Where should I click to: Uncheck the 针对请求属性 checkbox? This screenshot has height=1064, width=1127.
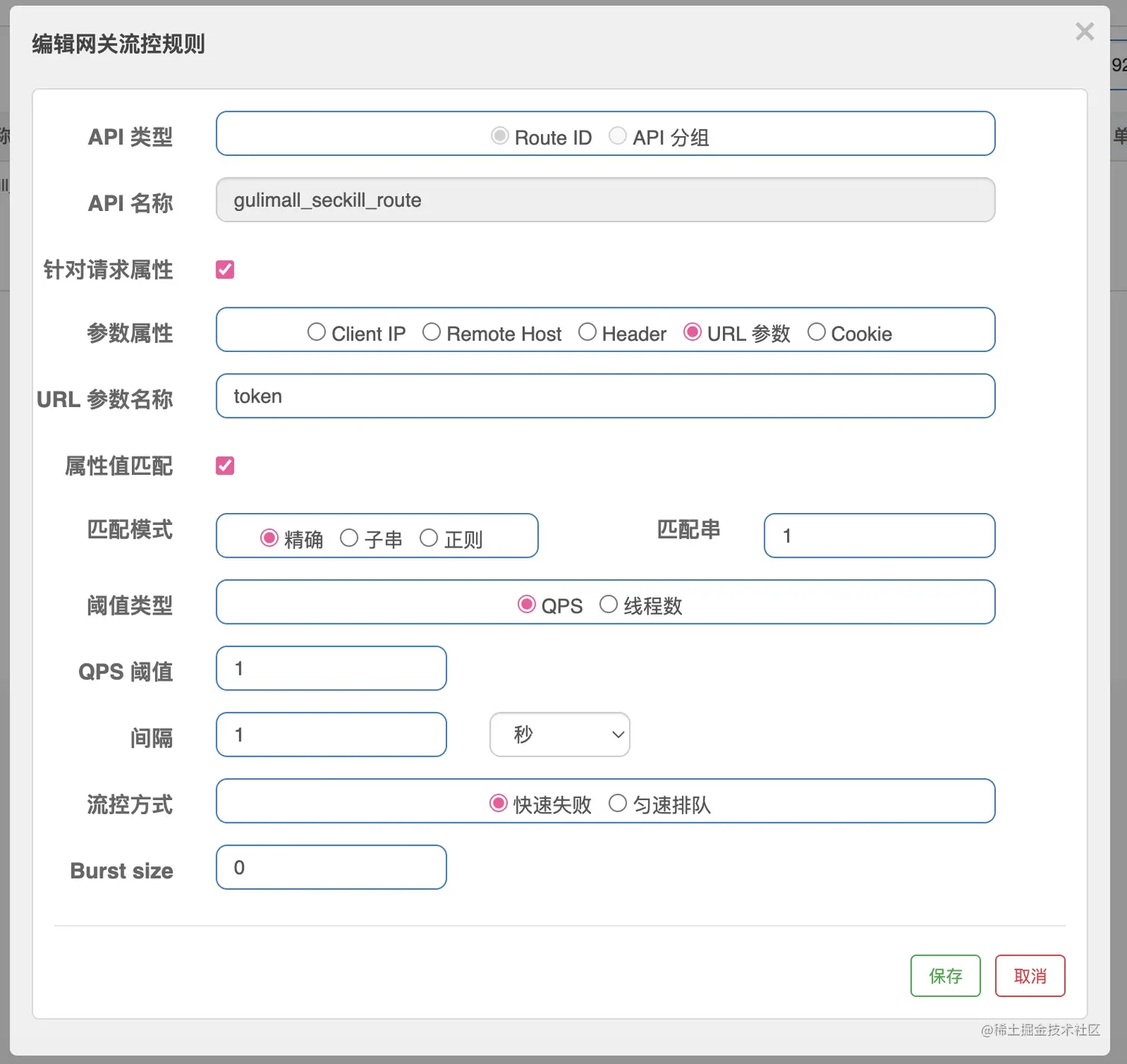(x=224, y=269)
